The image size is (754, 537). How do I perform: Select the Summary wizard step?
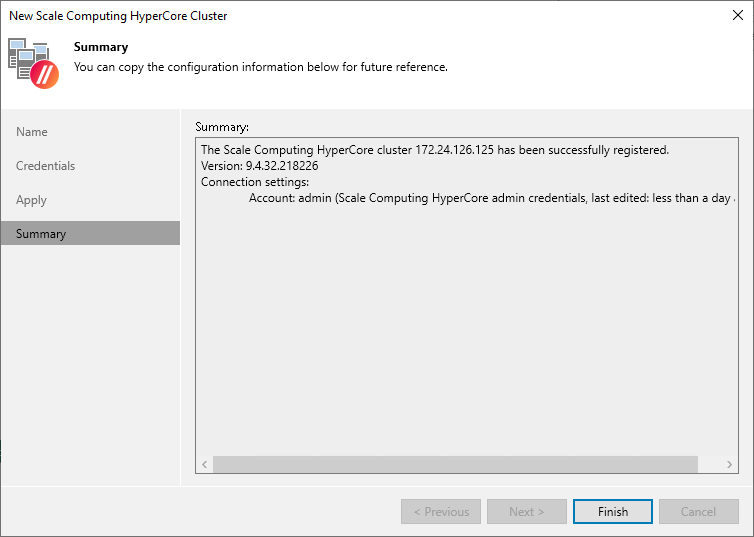(41, 234)
